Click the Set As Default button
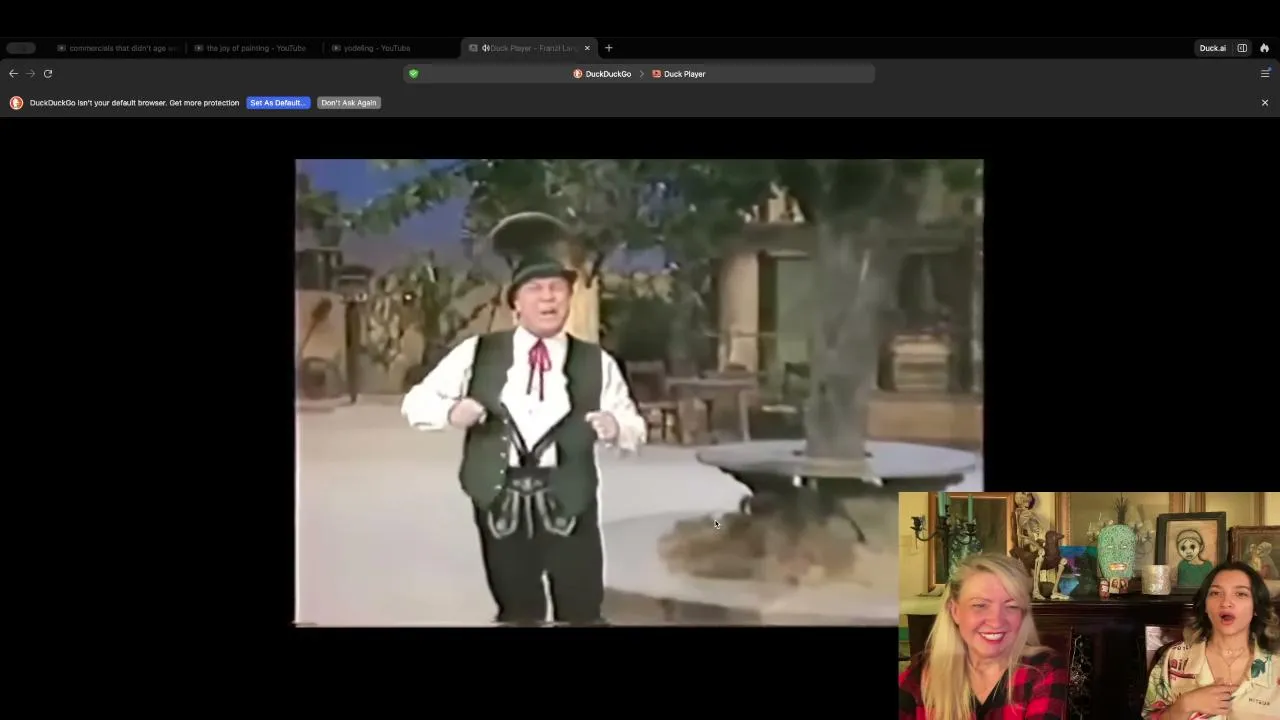The width and height of the screenshot is (1280, 720). (x=278, y=103)
